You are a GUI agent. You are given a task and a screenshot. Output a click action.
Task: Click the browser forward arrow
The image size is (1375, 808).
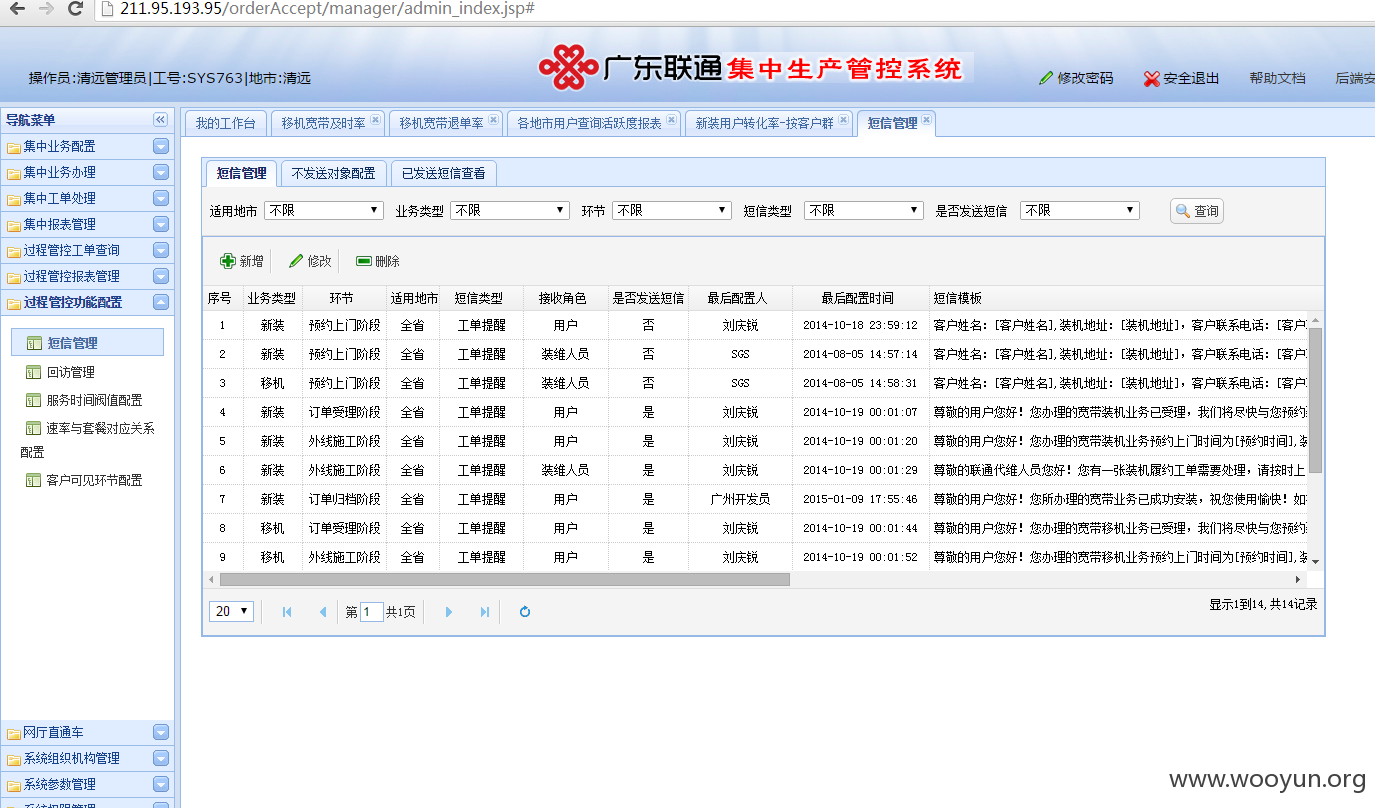click(x=46, y=9)
